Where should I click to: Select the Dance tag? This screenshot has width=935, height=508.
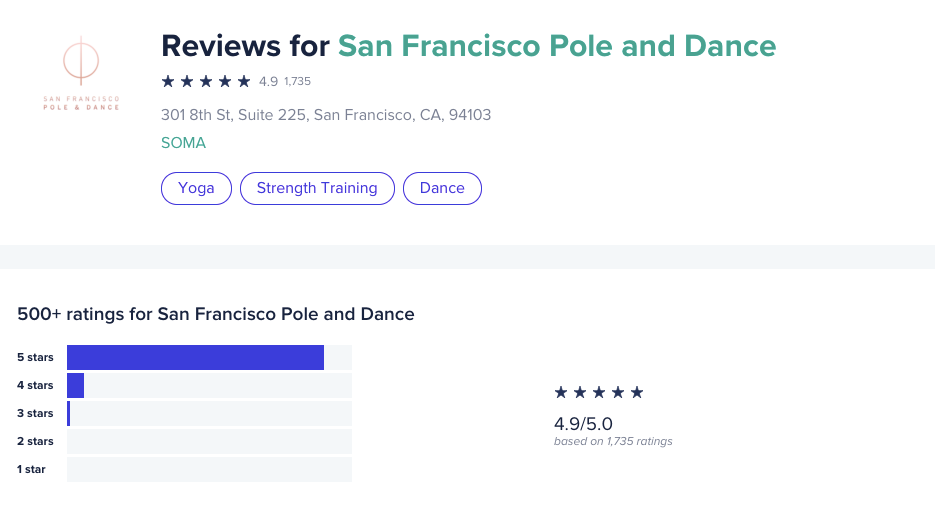(442, 188)
